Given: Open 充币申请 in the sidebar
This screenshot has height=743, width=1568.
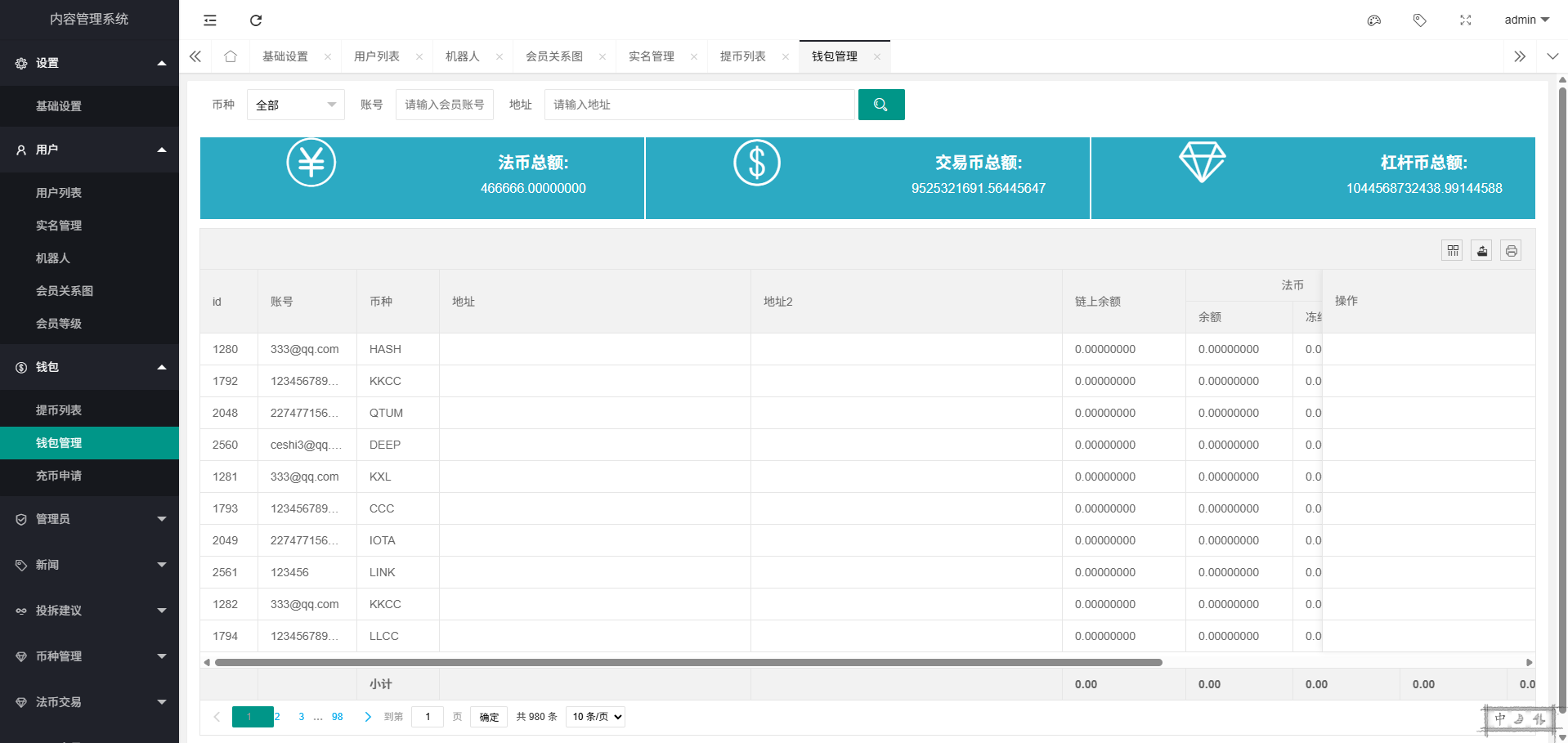Looking at the screenshot, I should pyautogui.click(x=59, y=476).
